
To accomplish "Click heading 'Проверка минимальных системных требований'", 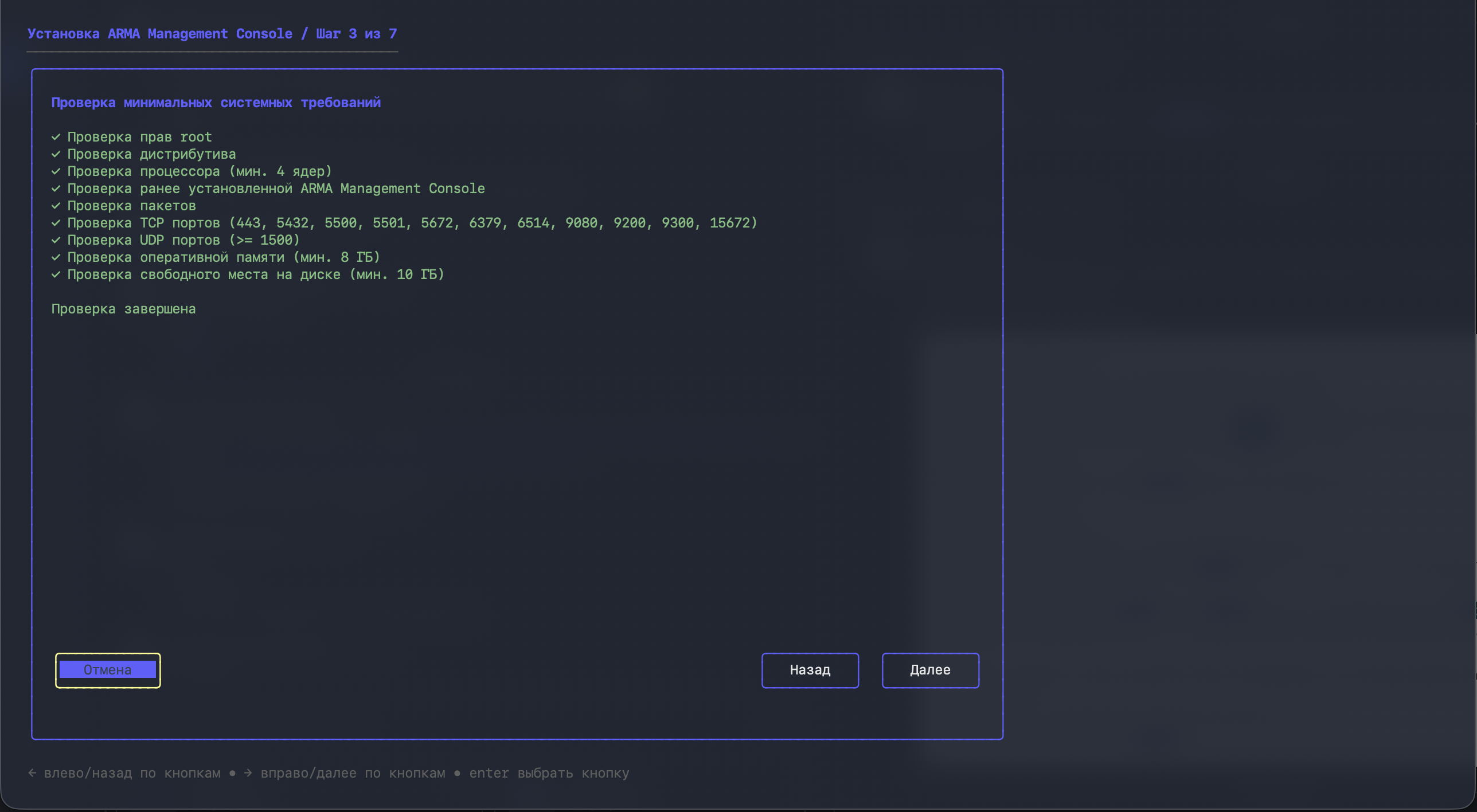I will click(x=216, y=103).
